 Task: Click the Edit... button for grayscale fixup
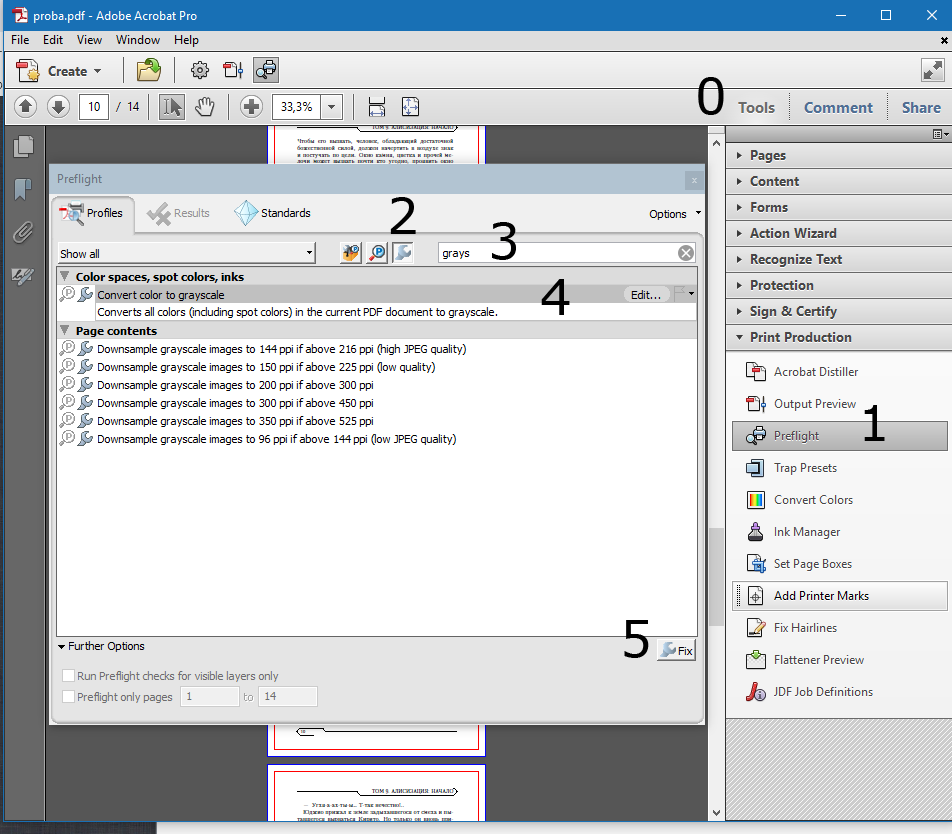click(646, 295)
